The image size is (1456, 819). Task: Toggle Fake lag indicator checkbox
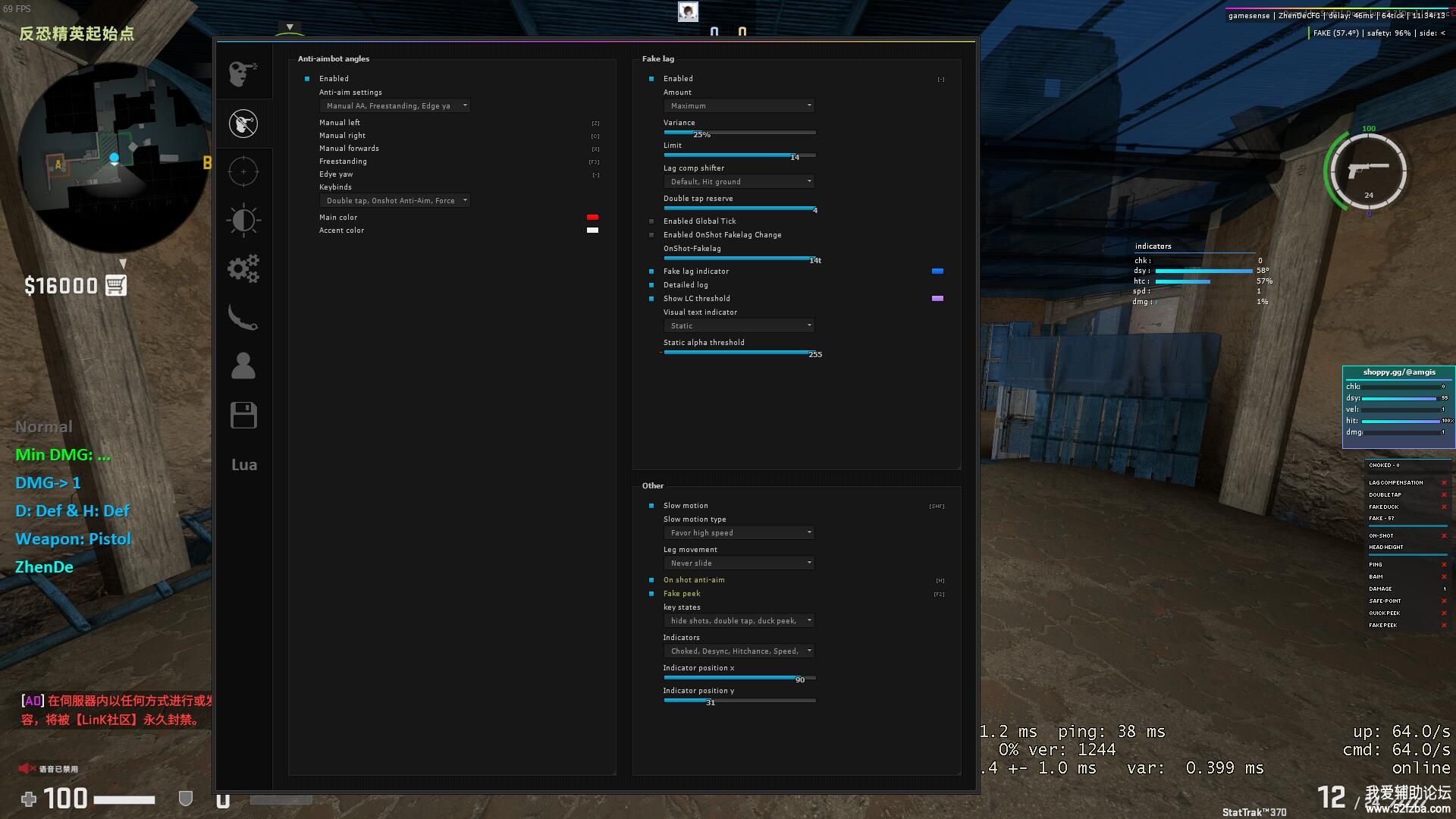[651, 271]
